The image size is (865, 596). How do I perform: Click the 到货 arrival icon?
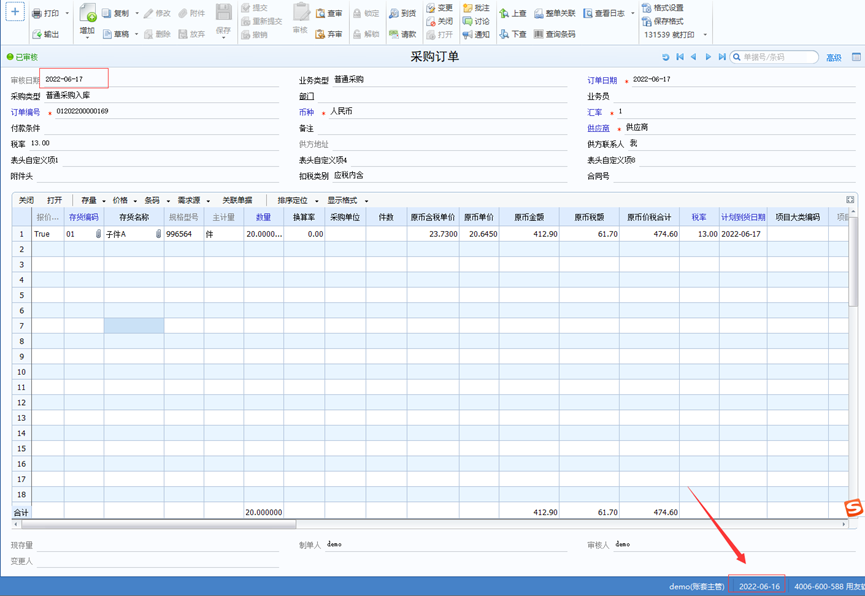click(393, 13)
